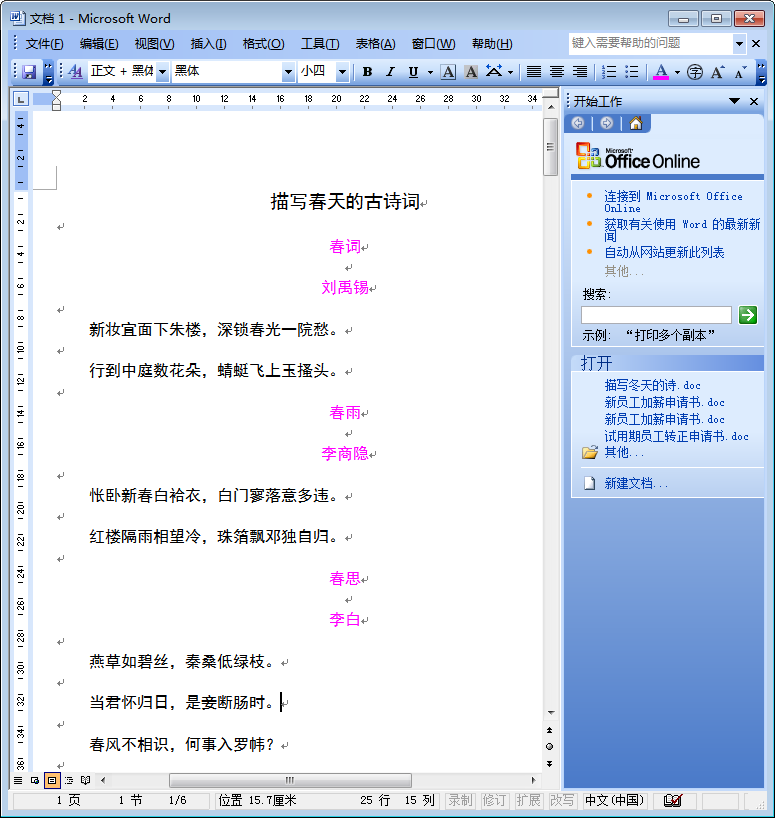Open the 文件(F) menu
Screen dimensions: 775x818
coord(45,44)
